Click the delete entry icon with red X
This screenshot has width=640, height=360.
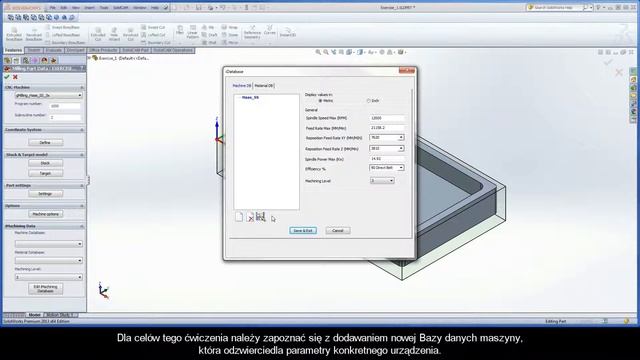coord(250,217)
